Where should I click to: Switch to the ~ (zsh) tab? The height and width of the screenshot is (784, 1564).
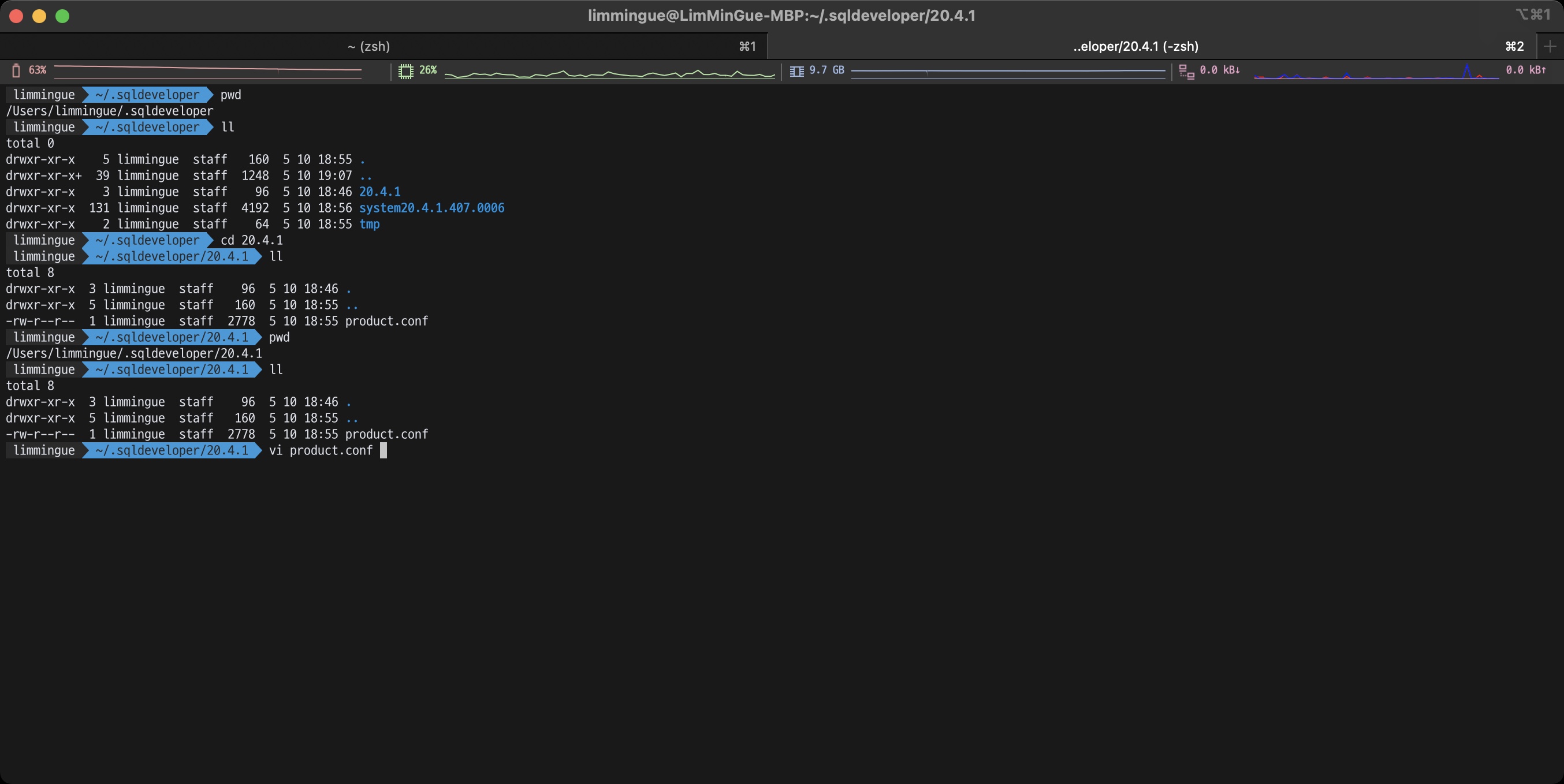pyautogui.click(x=368, y=46)
